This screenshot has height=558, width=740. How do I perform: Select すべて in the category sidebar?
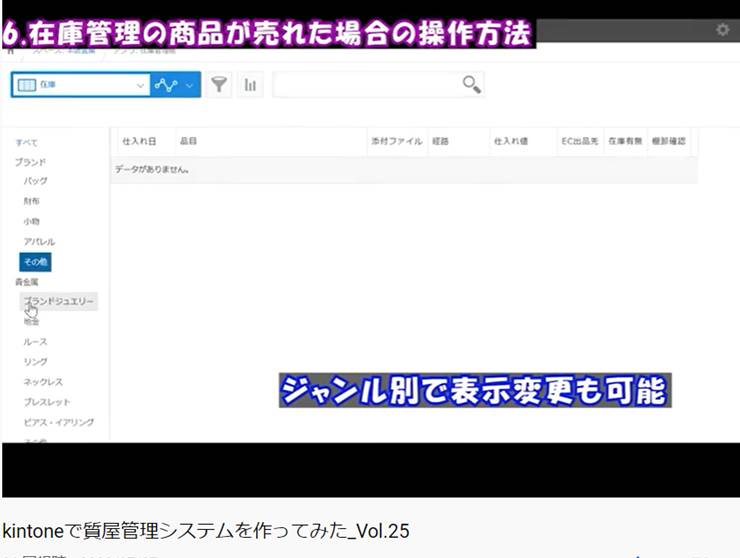[27, 143]
